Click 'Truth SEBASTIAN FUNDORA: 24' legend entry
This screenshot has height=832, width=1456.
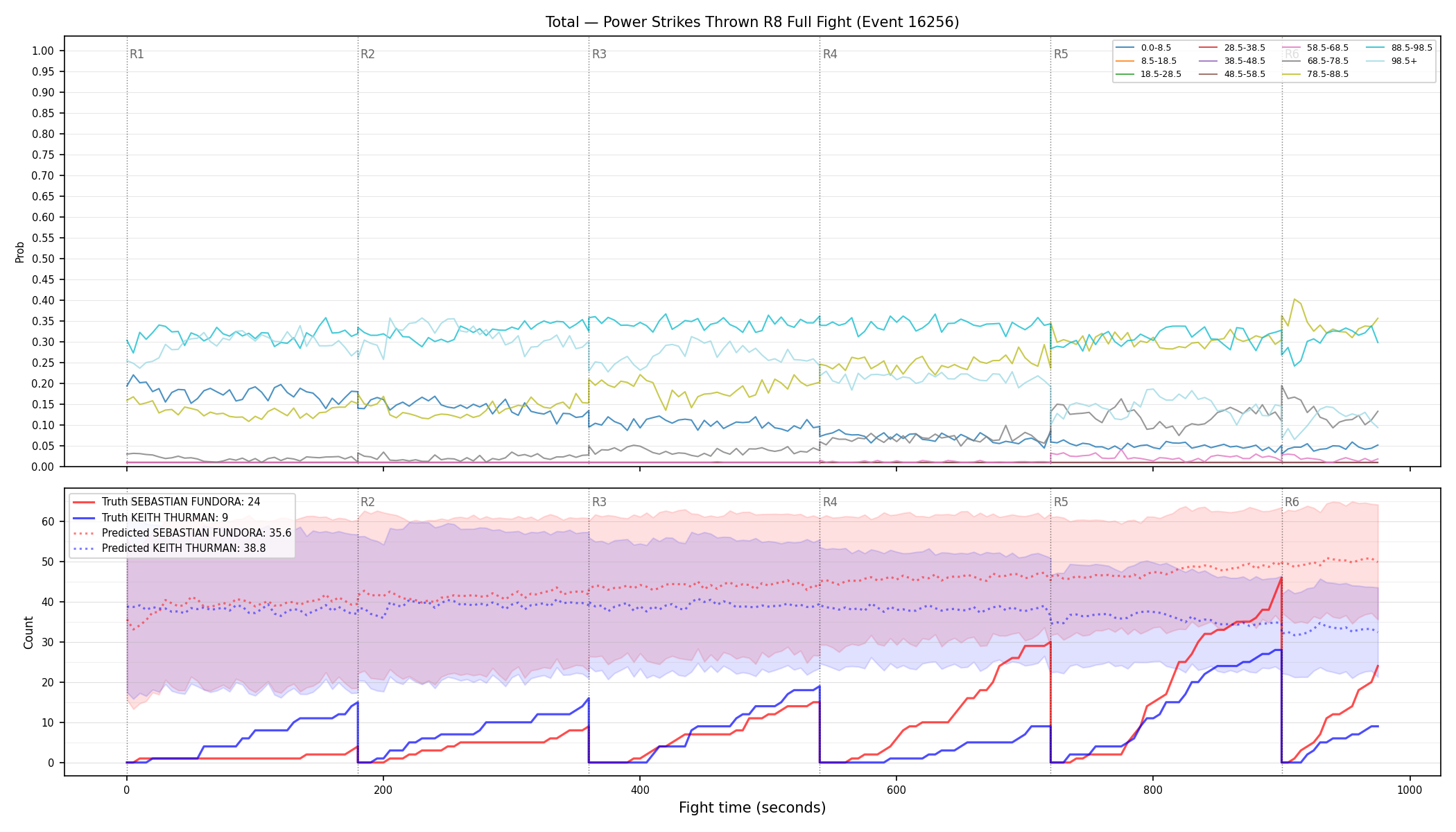pyautogui.click(x=166, y=502)
